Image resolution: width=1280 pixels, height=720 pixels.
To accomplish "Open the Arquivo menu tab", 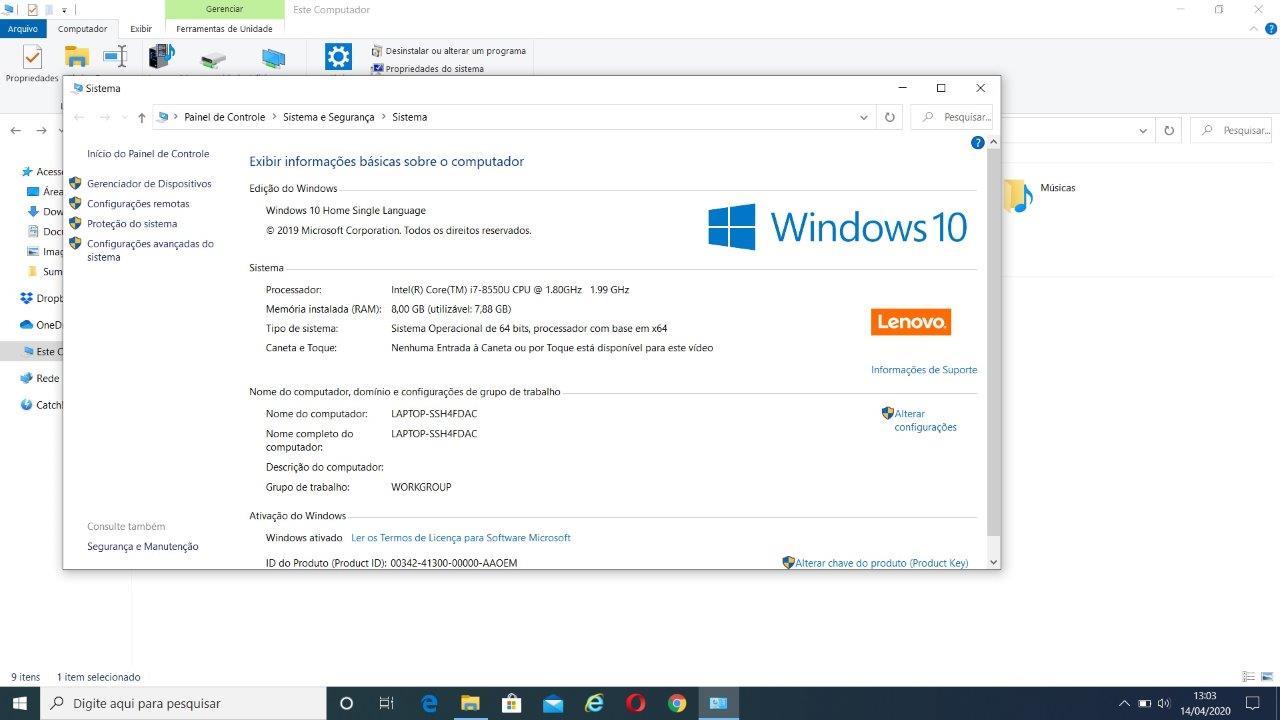I will (23, 29).
